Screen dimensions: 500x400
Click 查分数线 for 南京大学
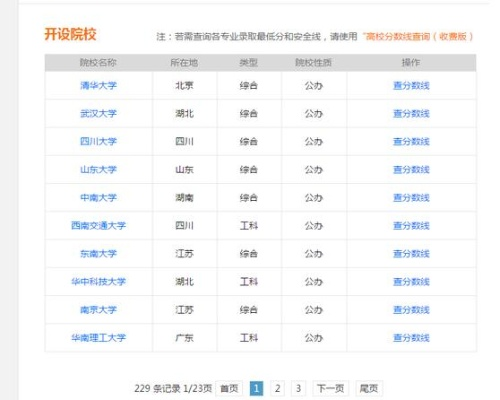tap(411, 310)
